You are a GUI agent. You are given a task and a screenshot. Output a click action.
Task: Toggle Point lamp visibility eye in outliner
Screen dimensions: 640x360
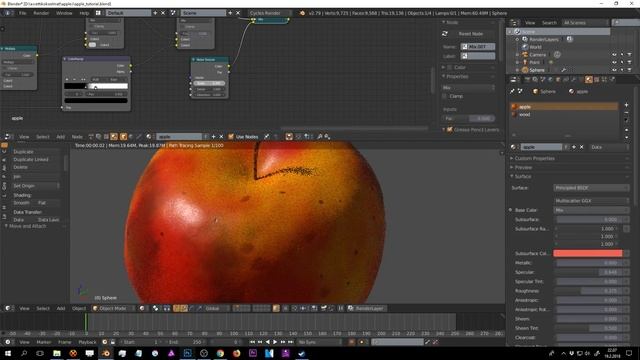coord(614,62)
